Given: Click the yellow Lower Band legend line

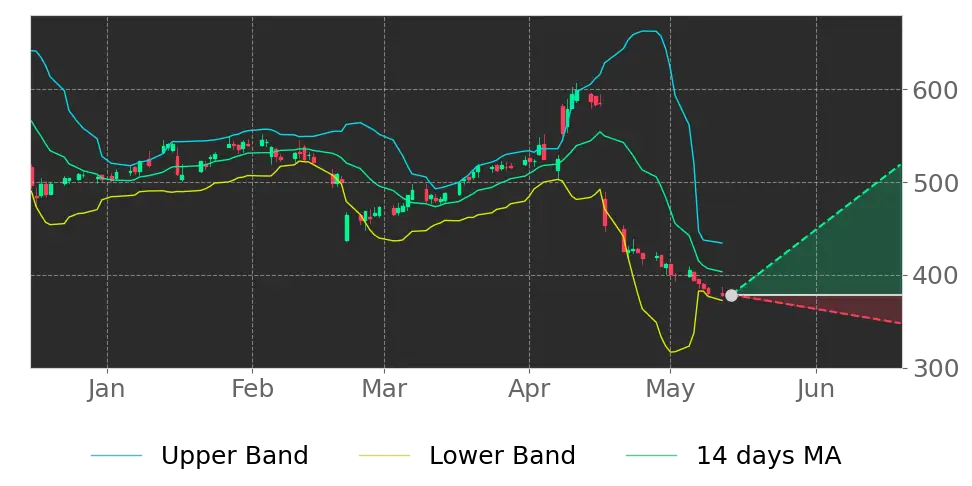Looking at the screenshot, I should (384, 456).
